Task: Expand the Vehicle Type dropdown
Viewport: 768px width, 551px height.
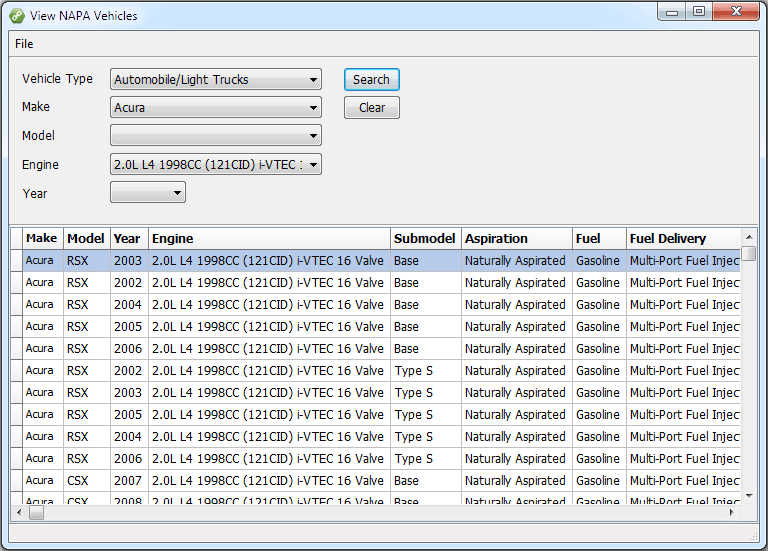Action: (313, 80)
